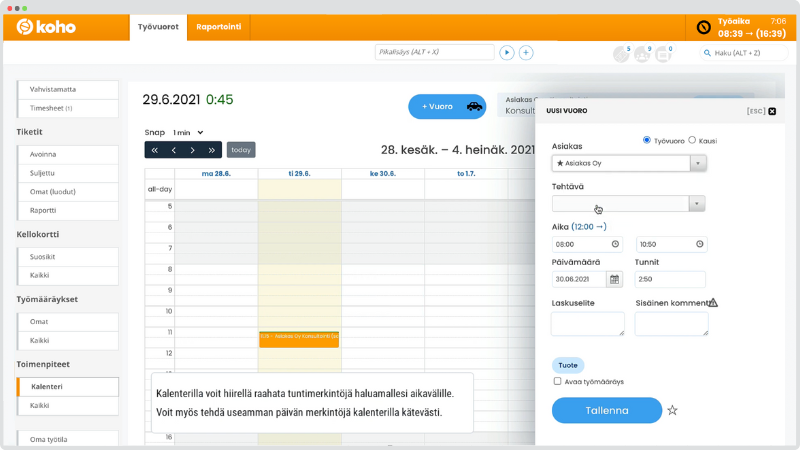Select the Kausi radio button

tap(692, 140)
